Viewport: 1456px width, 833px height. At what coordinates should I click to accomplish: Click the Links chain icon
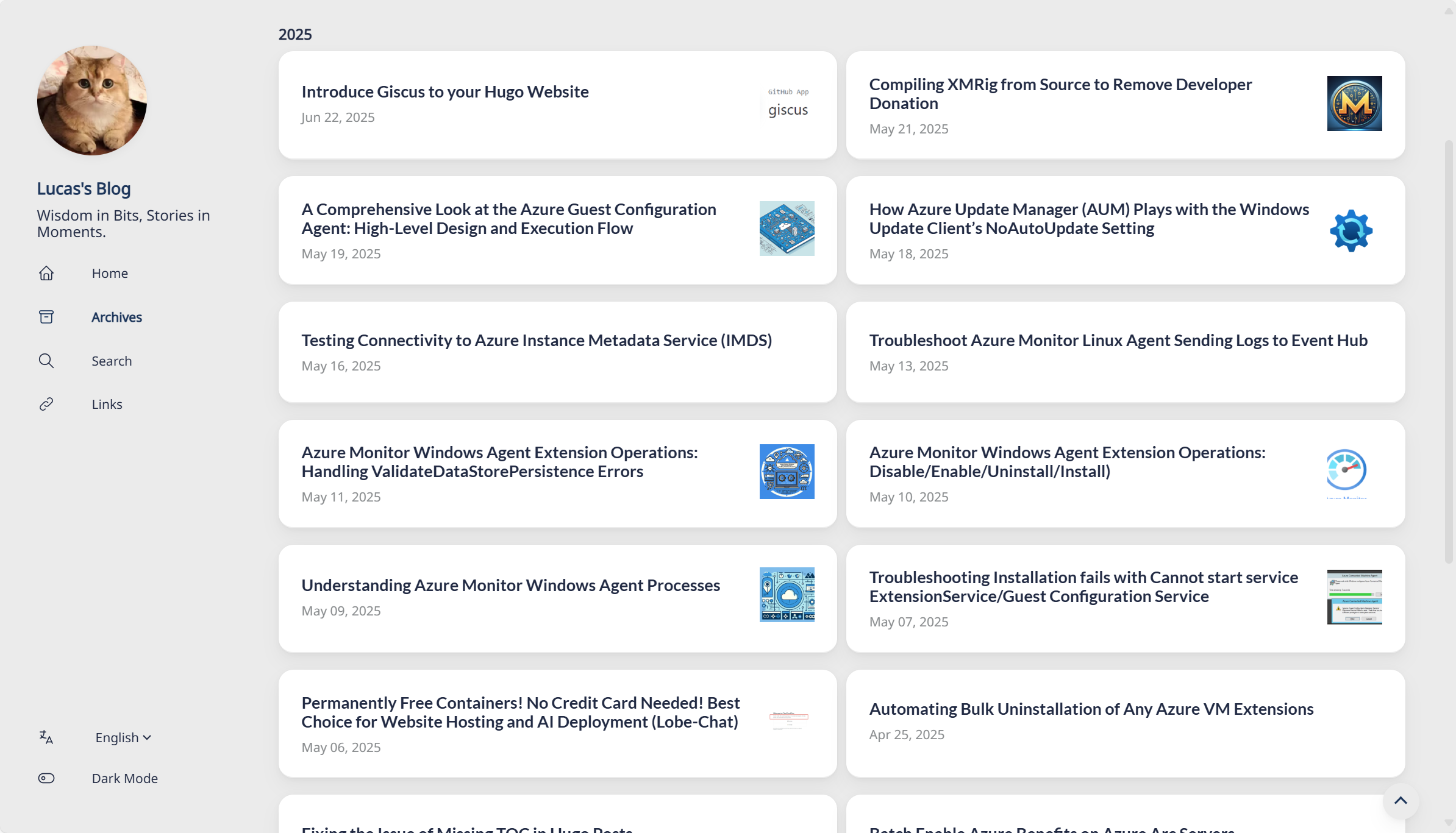[46, 404]
